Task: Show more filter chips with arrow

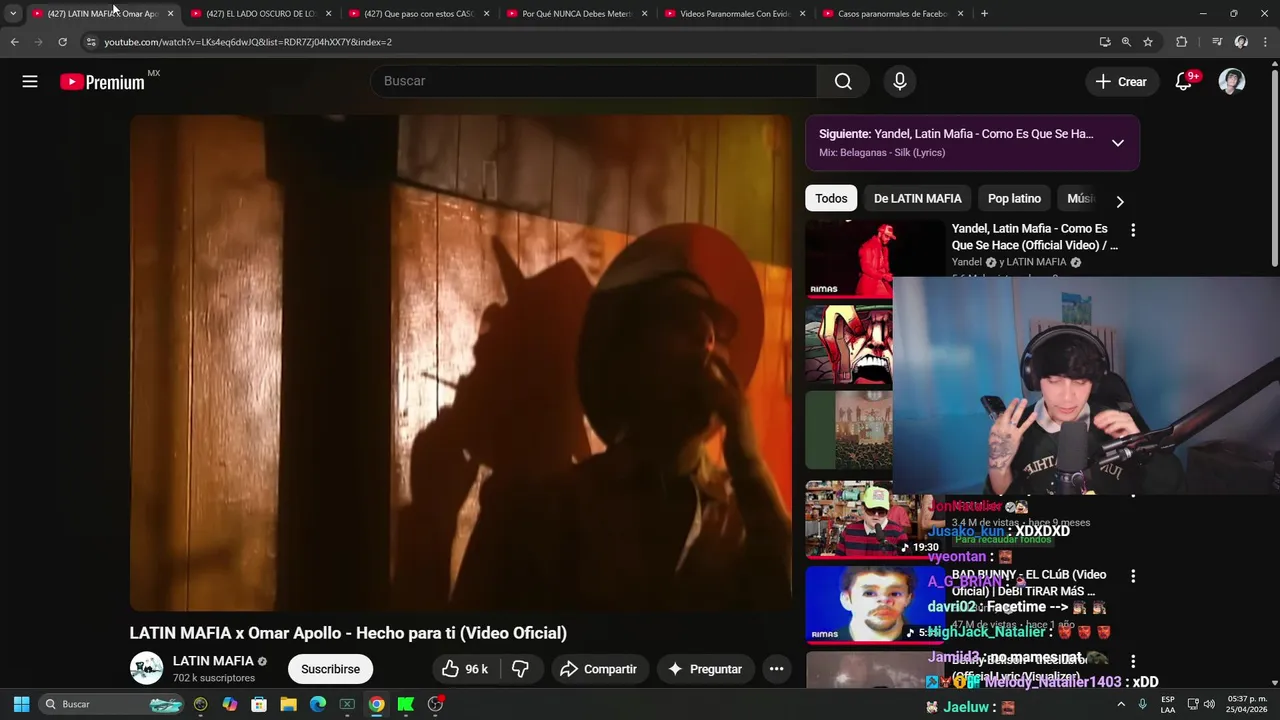Action: coord(1120,201)
